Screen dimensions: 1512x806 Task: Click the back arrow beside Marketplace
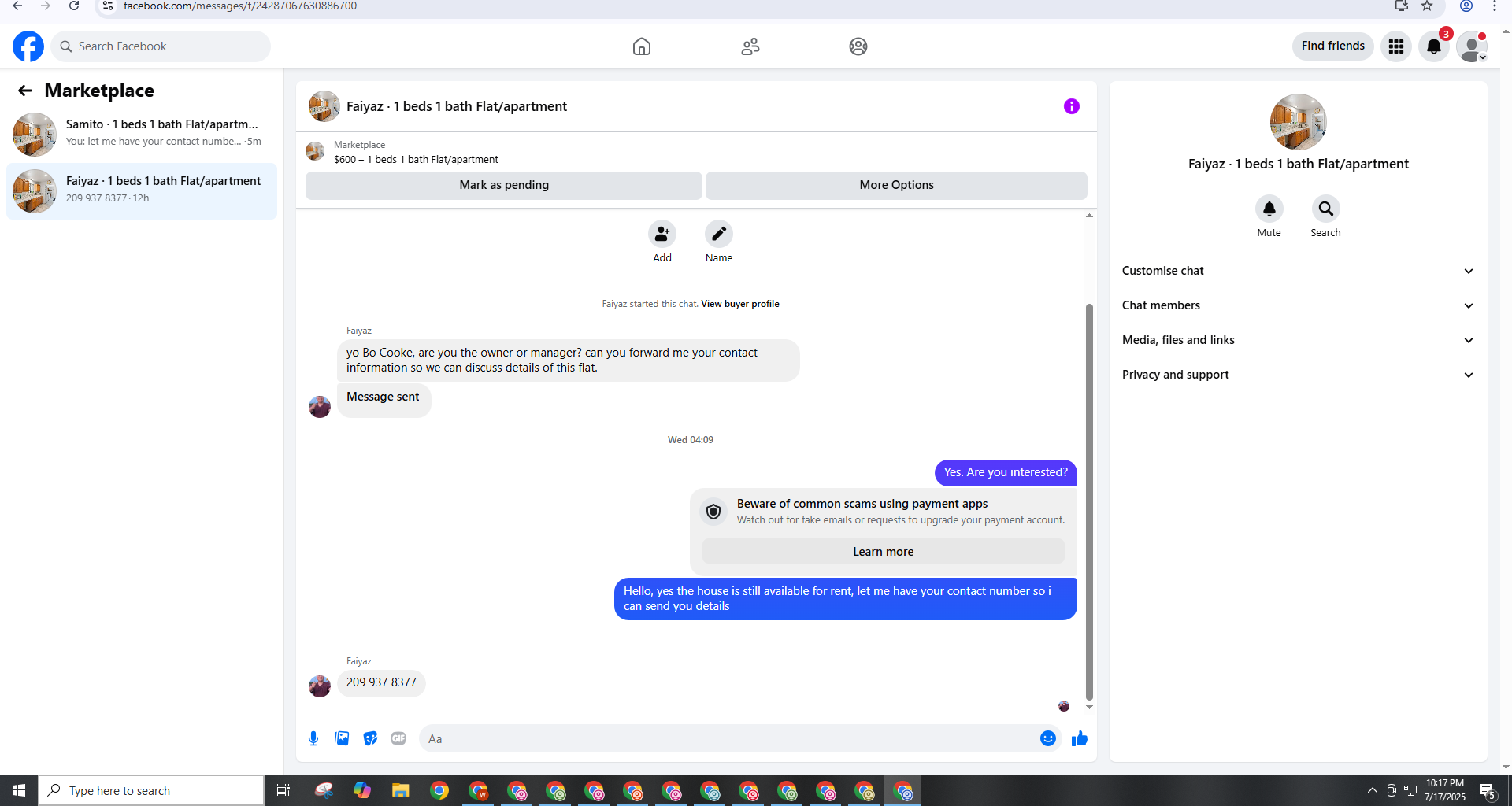(25, 91)
